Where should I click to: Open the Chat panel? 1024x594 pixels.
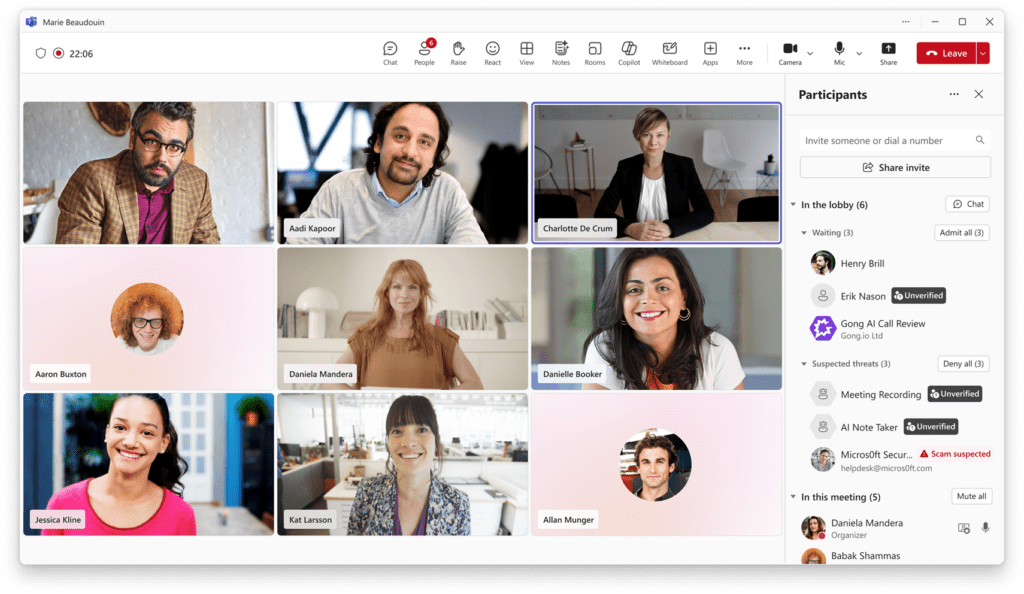point(390,52)
